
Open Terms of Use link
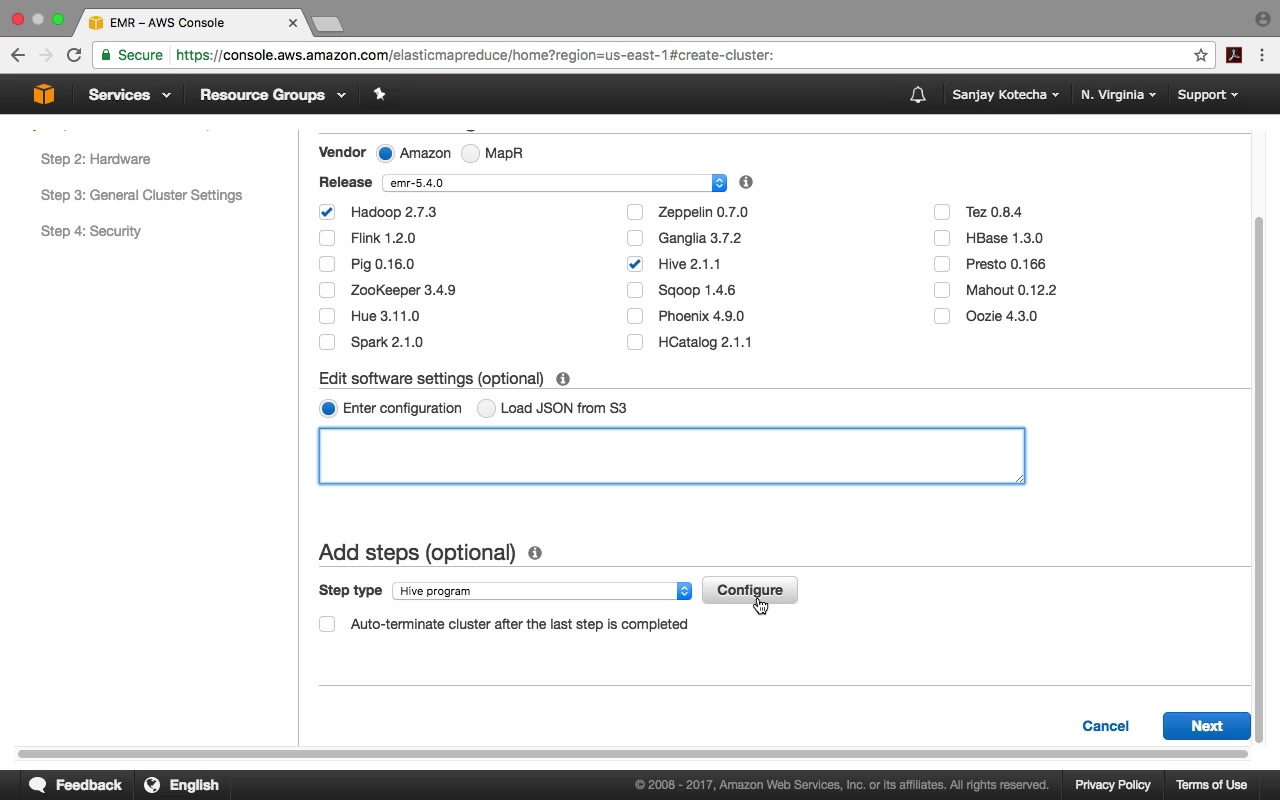[1211, 785]
